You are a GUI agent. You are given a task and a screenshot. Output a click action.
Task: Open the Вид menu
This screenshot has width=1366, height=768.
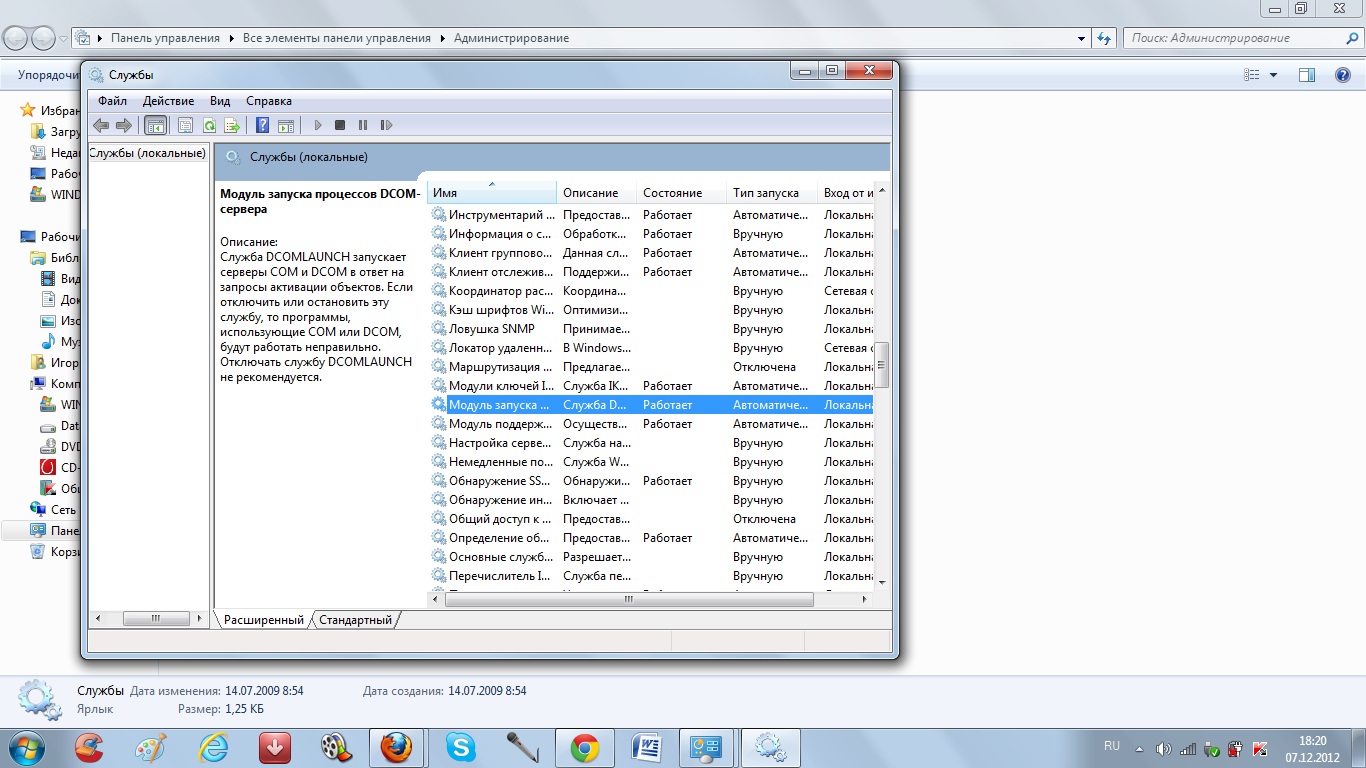220,101
